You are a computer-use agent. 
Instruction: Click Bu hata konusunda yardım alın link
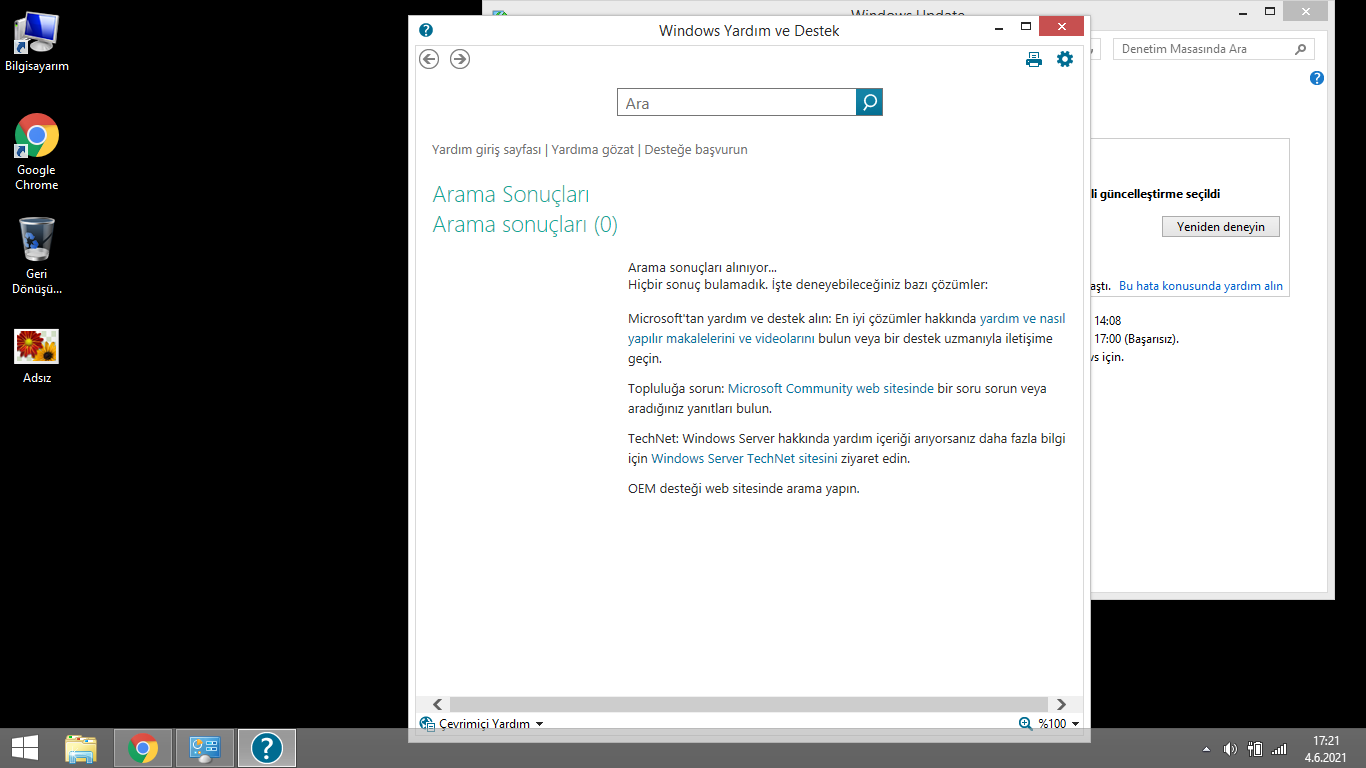coord(1200,286)
